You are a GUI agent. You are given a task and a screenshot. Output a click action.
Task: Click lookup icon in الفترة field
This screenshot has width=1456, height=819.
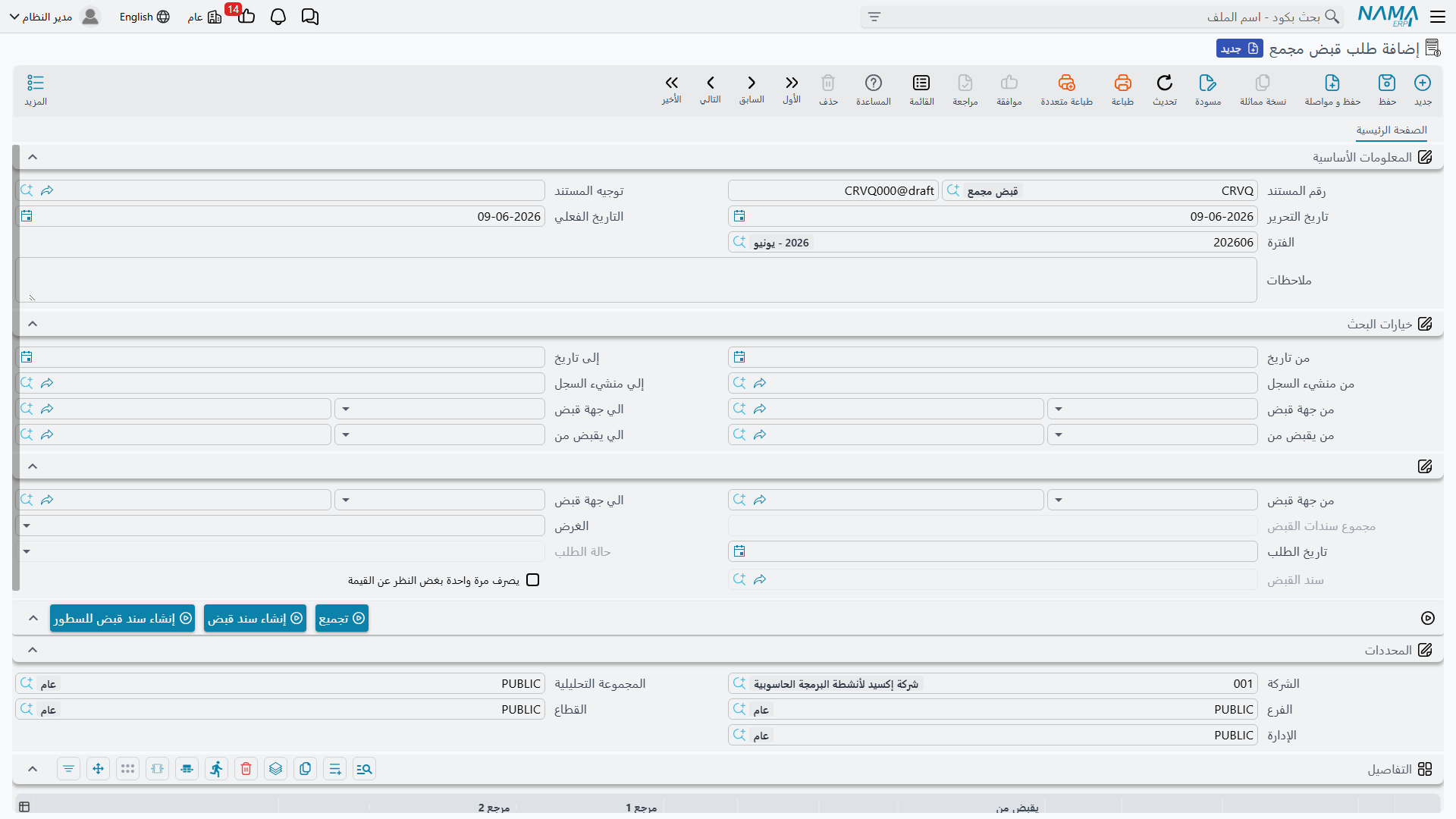coord(739,242)
